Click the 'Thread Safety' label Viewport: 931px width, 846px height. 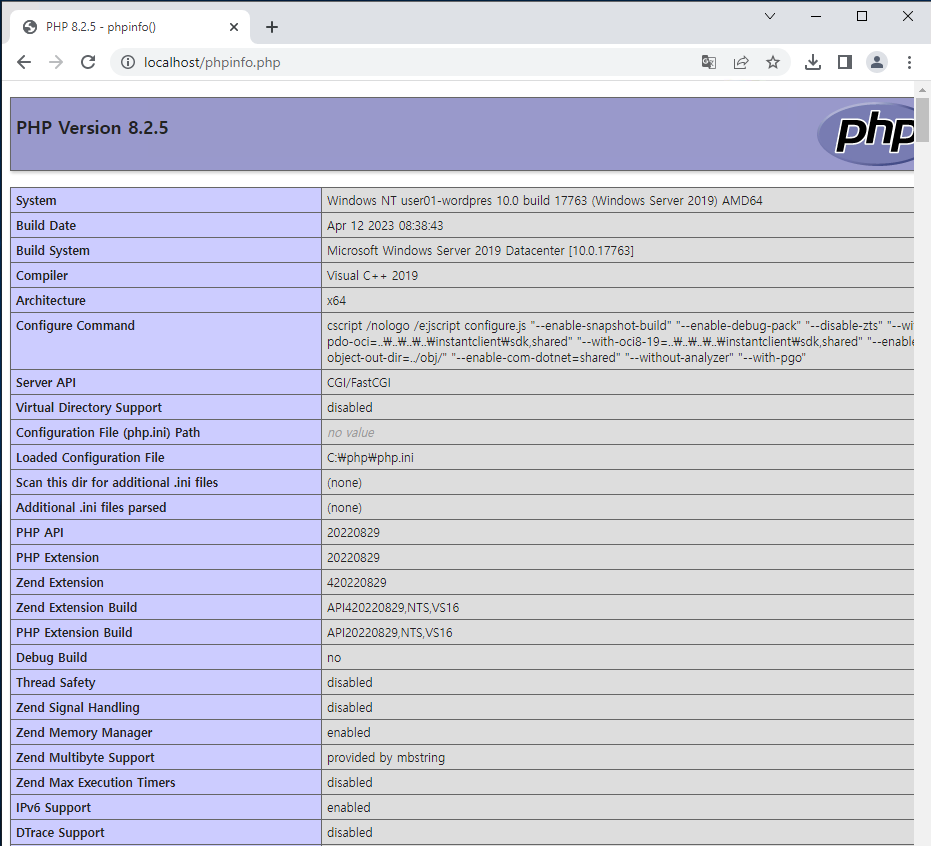coord(55,683)
